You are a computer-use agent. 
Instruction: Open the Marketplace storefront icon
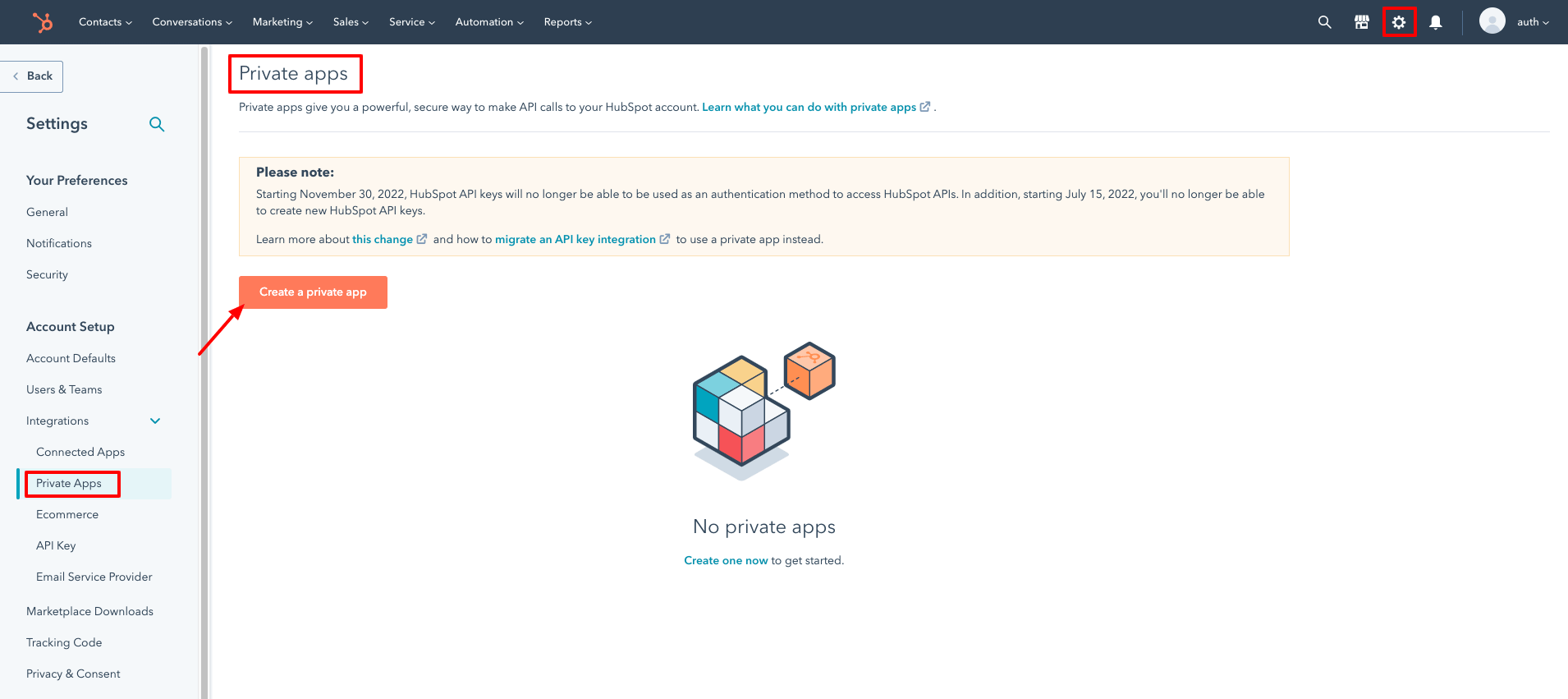[1361, 22]
